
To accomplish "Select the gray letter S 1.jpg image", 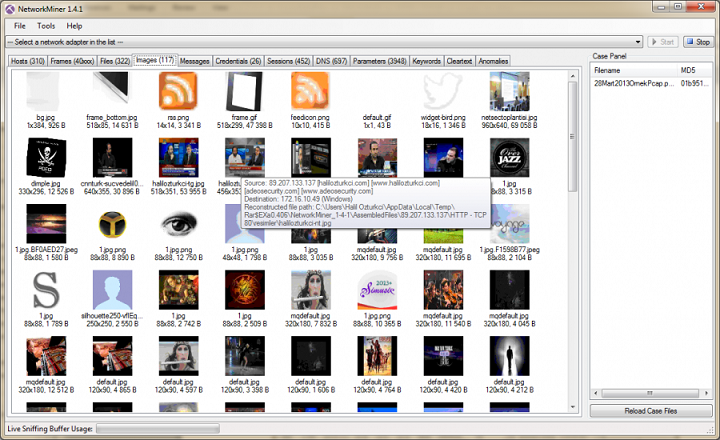I will (46, 290).
